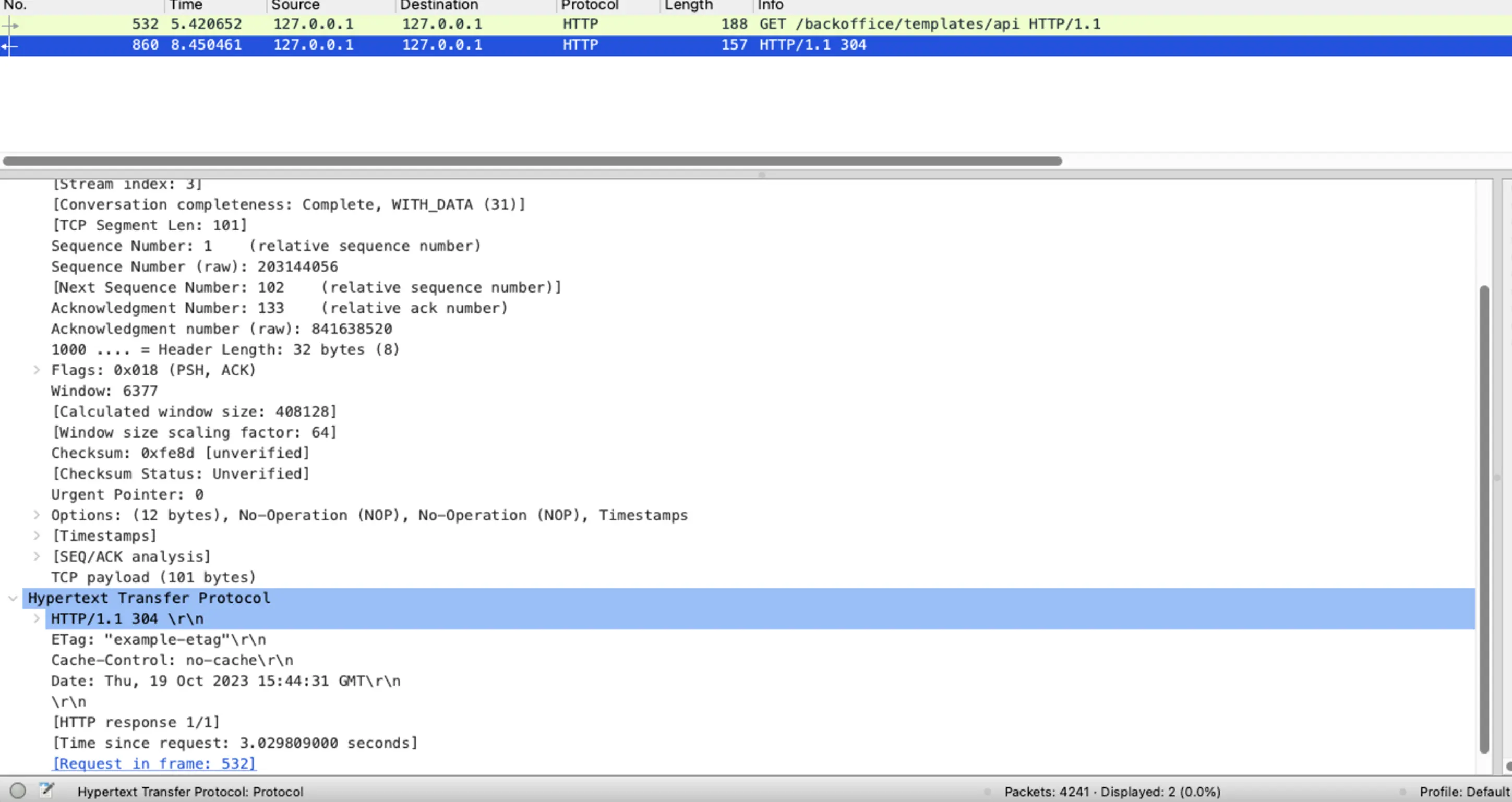Expand the TCP Options field
1512x802 pixels.
pos(37,515)
